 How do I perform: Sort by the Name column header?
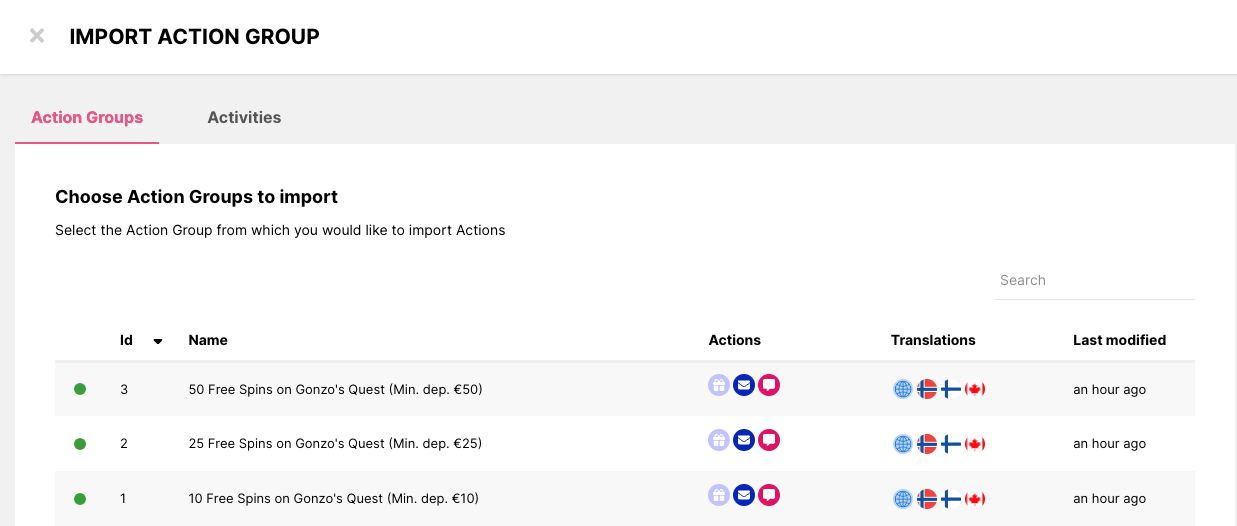[x=208, y=340]
